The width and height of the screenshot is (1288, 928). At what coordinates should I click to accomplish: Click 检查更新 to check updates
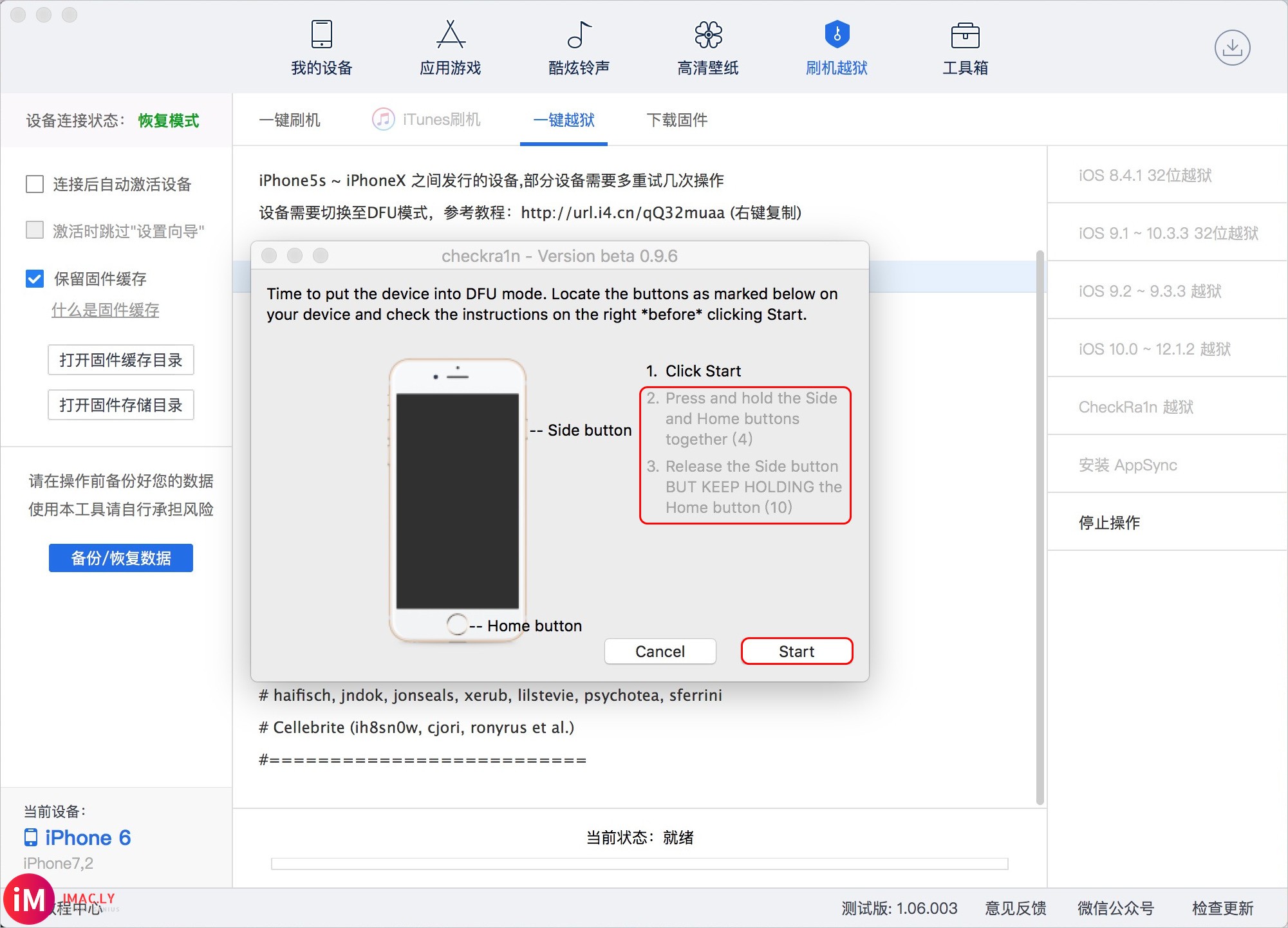(1222, 908)
